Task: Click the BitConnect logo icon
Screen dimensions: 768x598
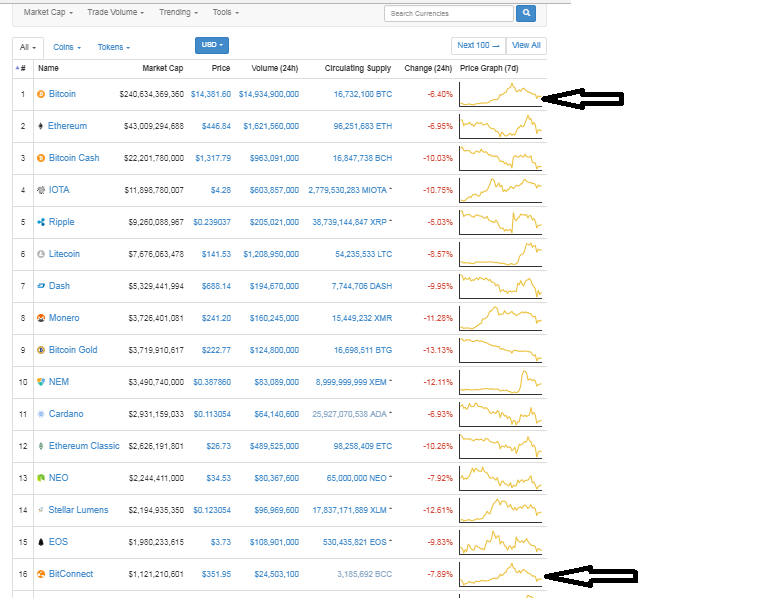Action: coord(41,574)
